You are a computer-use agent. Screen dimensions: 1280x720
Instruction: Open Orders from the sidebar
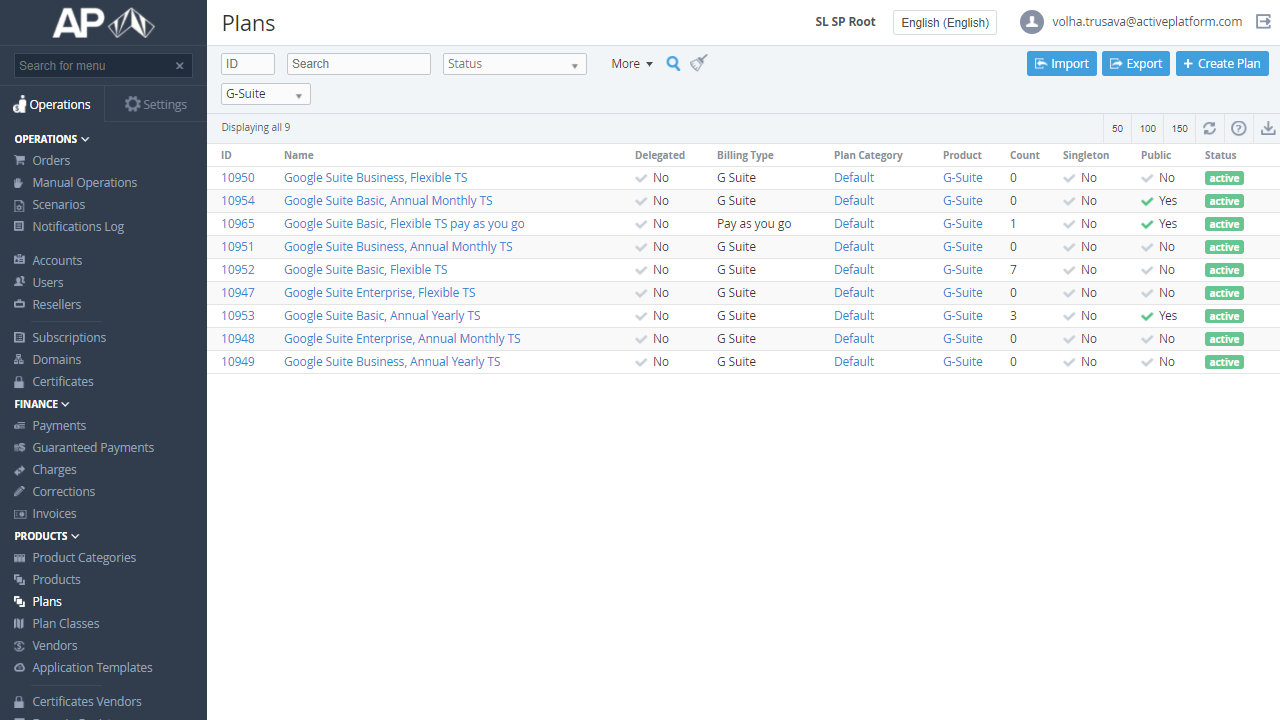coord(51,160)
